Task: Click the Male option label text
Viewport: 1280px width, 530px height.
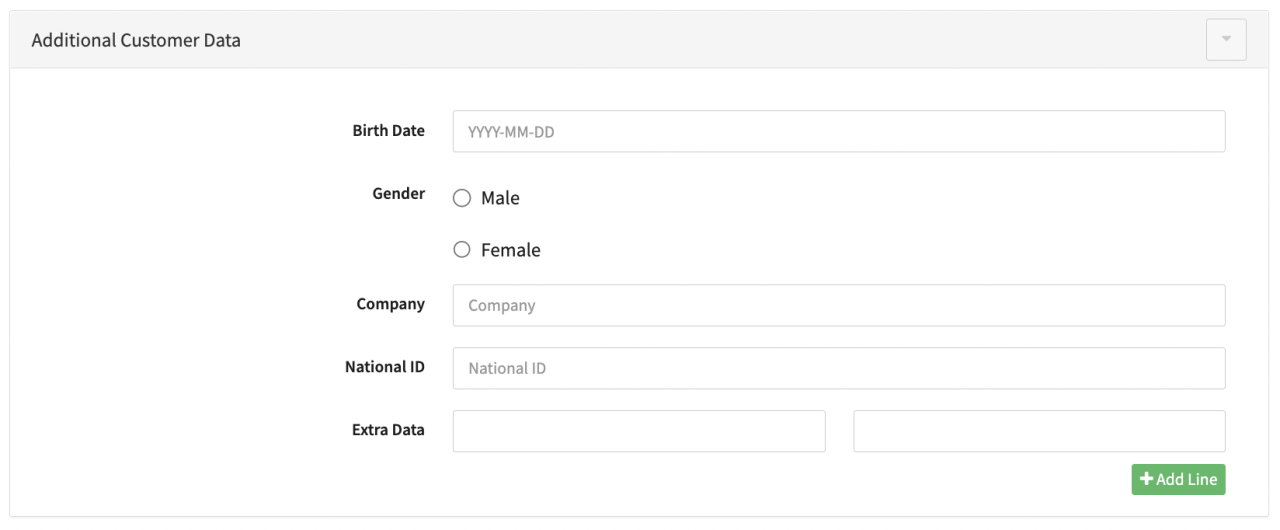Action: [500, 198]
